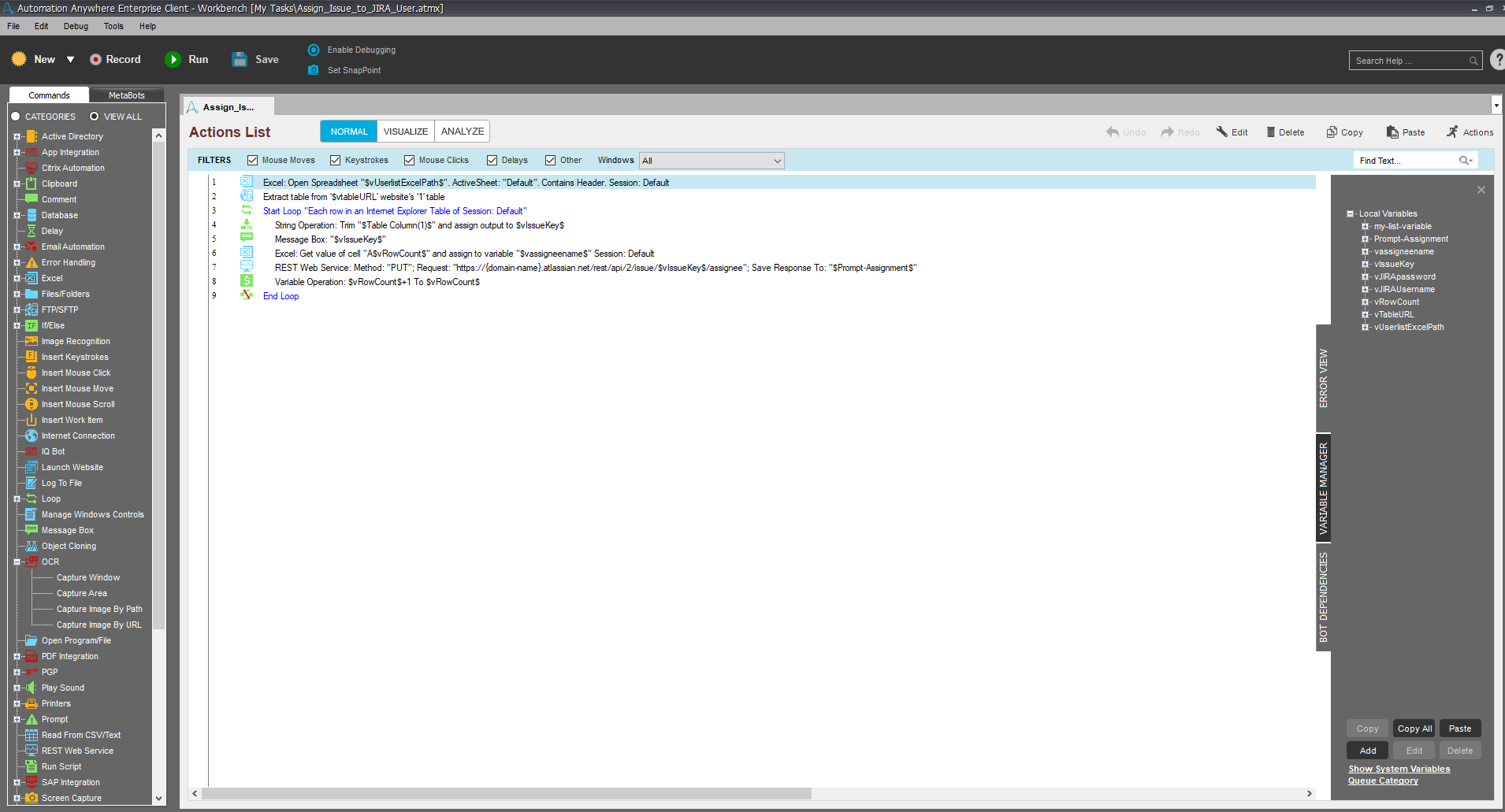1505x812 pixels.
Task: Open the New button dropdown arrow
Action: click(x=70, y=60)
